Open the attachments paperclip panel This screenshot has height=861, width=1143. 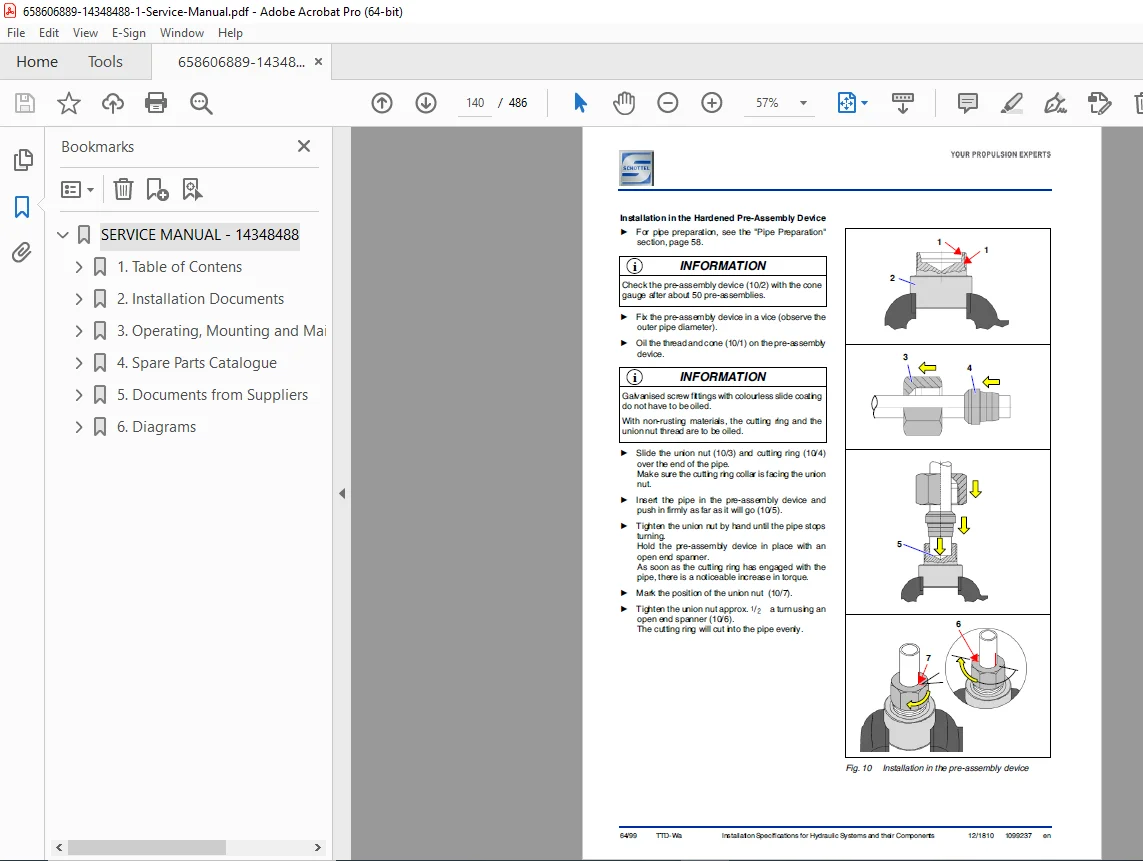pyautogui.click(x=22, y=253)
